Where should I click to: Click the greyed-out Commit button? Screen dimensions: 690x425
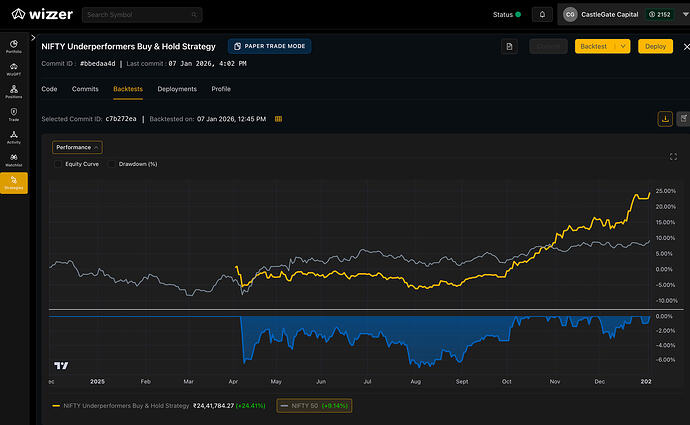[x=548, y=46]
